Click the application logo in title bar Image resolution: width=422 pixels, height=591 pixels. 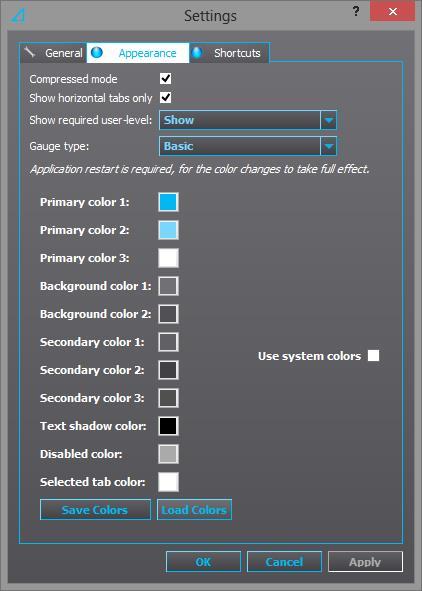coord(17,16)
